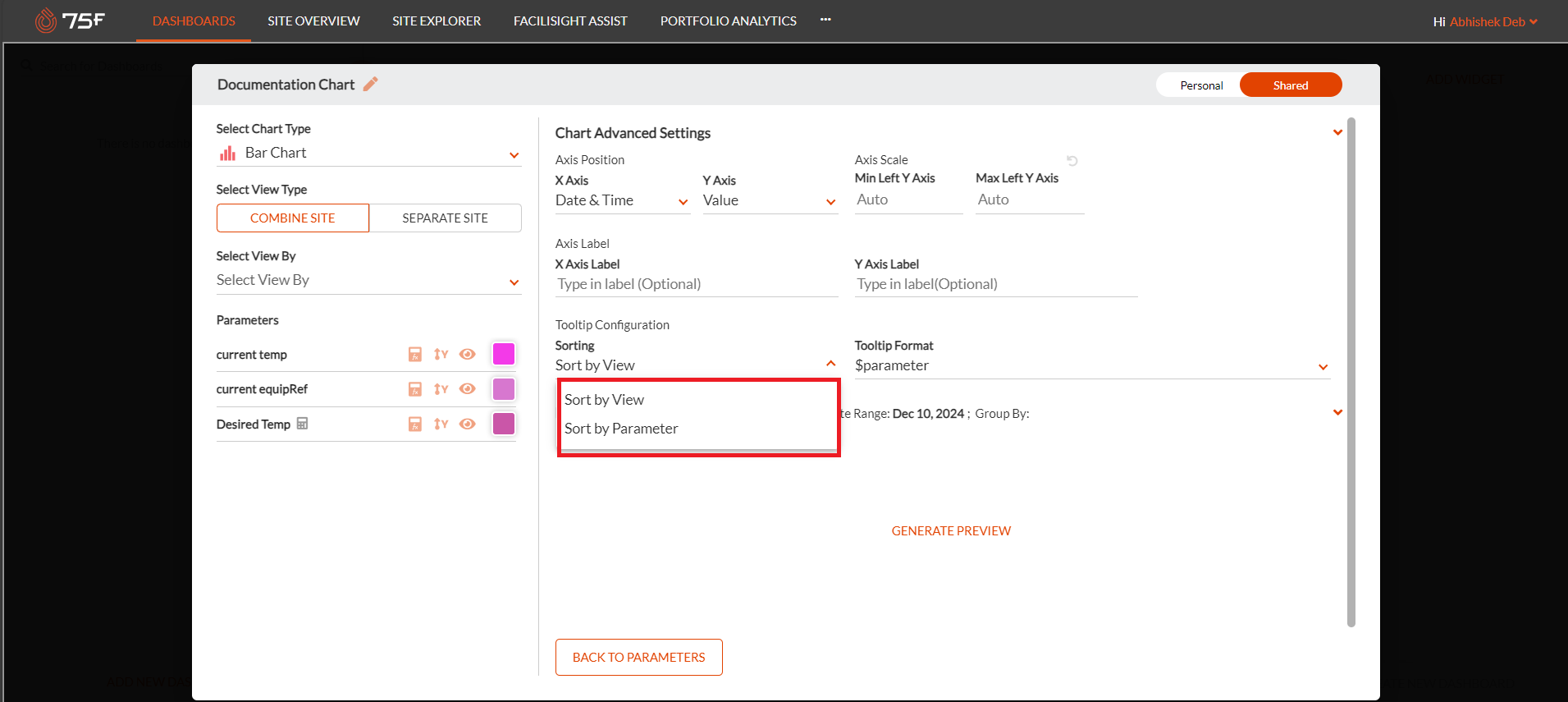The width and height of the screenshot is (1568, 702).
Task: Go to the FACILISIGHT ASSIST tab
Action: pyautogui.click(x=570, y=21)
